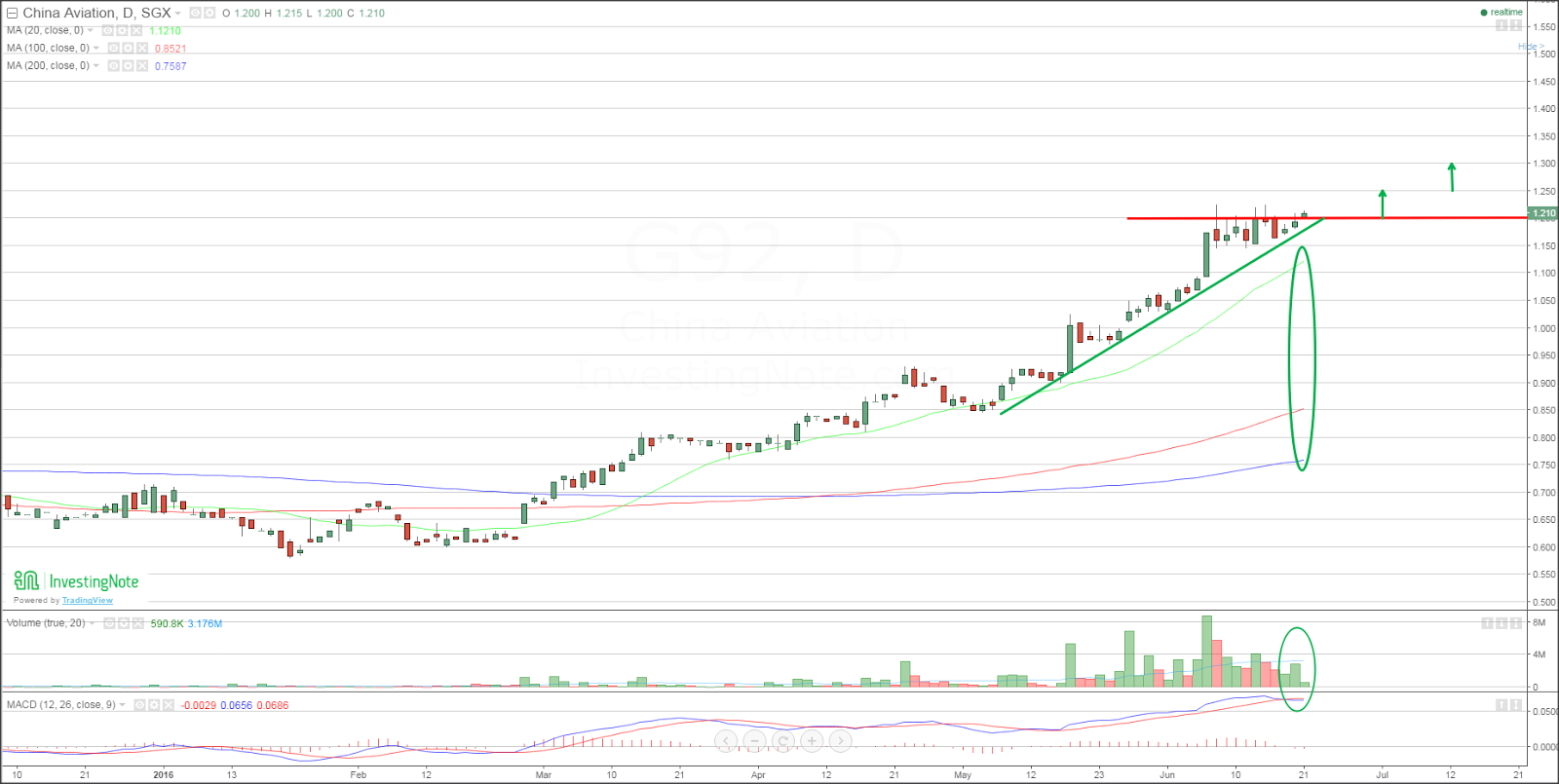Move the MACD pane up
Image resolution: width=1559 pixels, height=784 pixels.
(x=1502, y=705)
